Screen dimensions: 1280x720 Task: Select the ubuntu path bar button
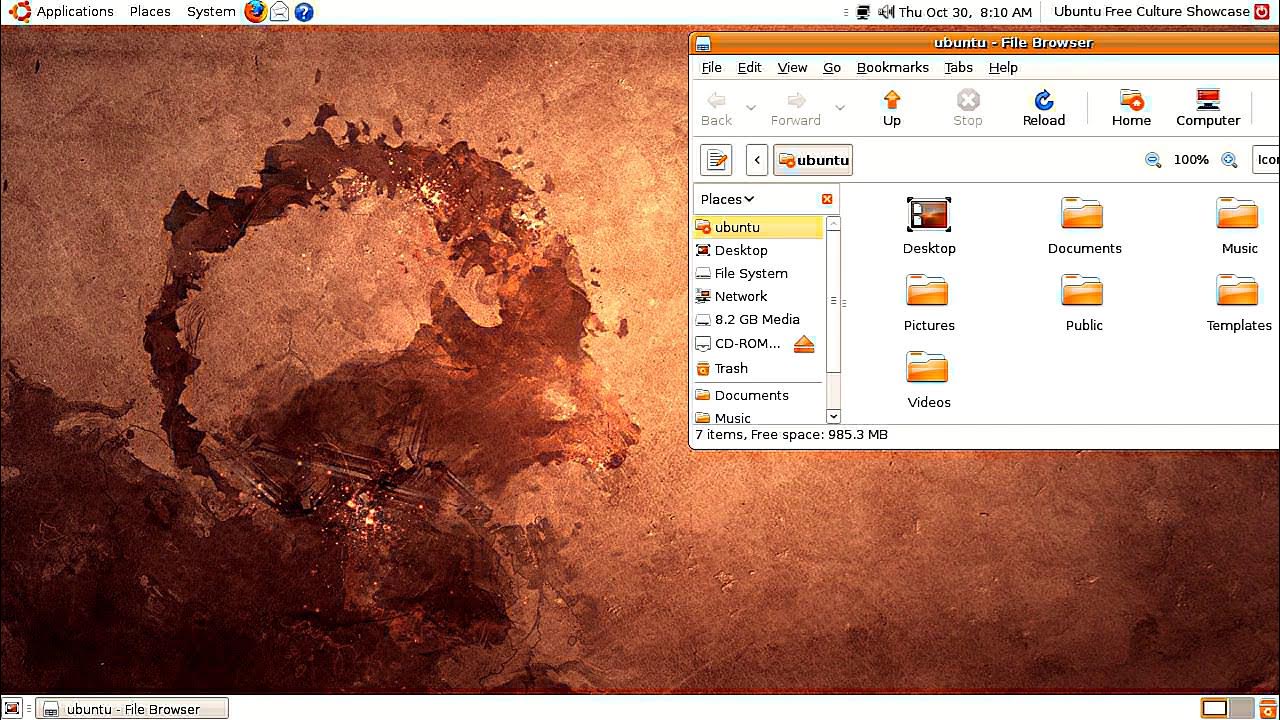tap(813, 160)
